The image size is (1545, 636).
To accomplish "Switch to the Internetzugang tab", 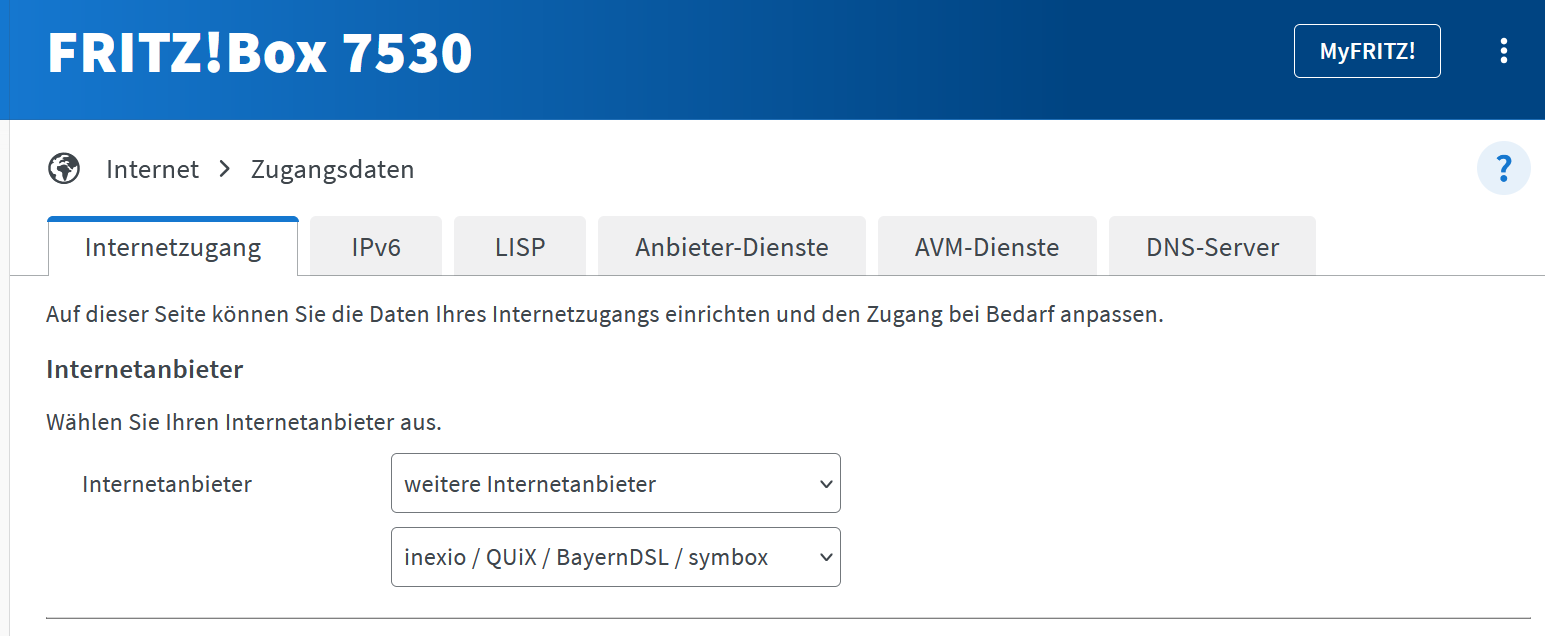I will click(173, 247).
